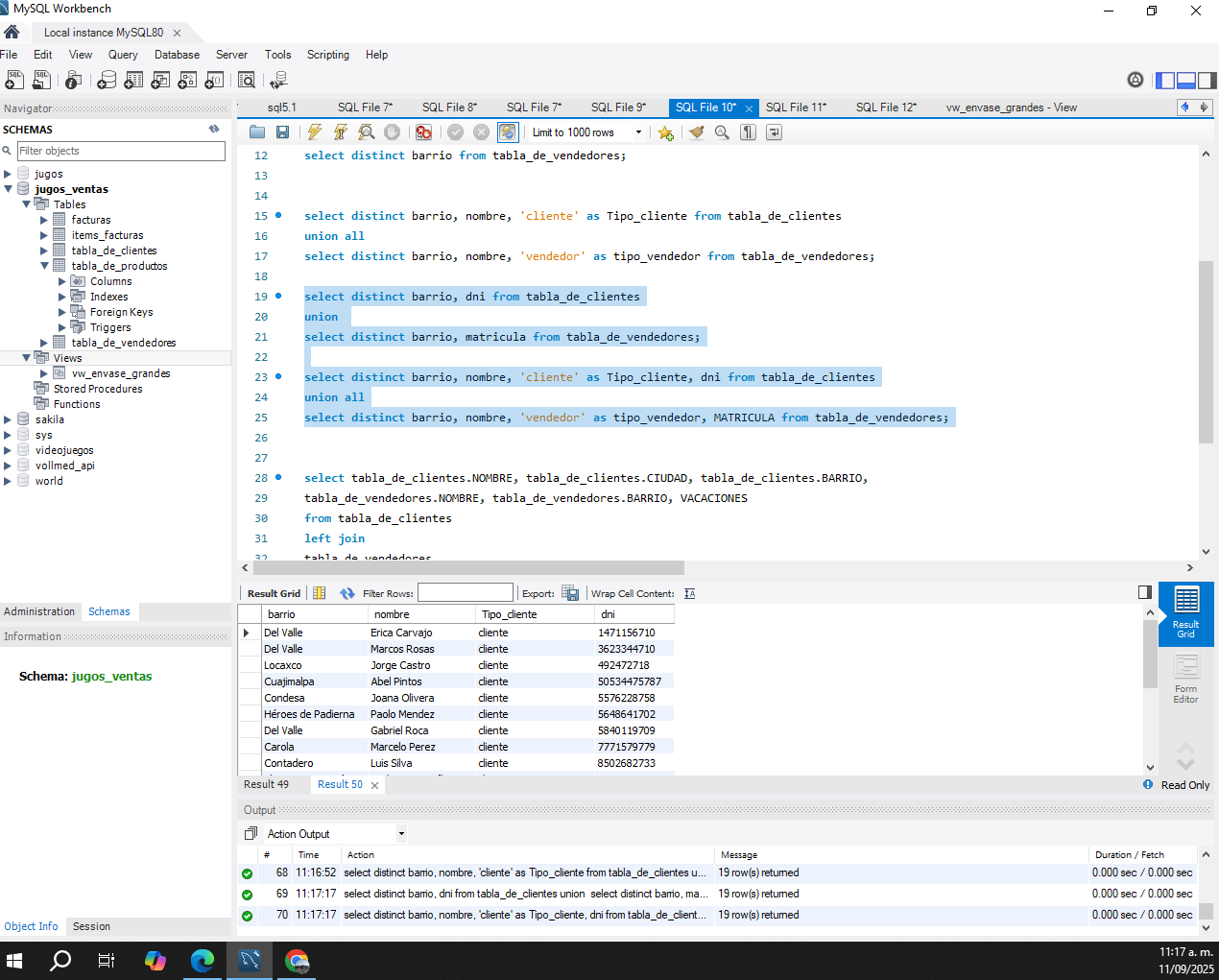Expand the sakila schema

coord(8,419)
